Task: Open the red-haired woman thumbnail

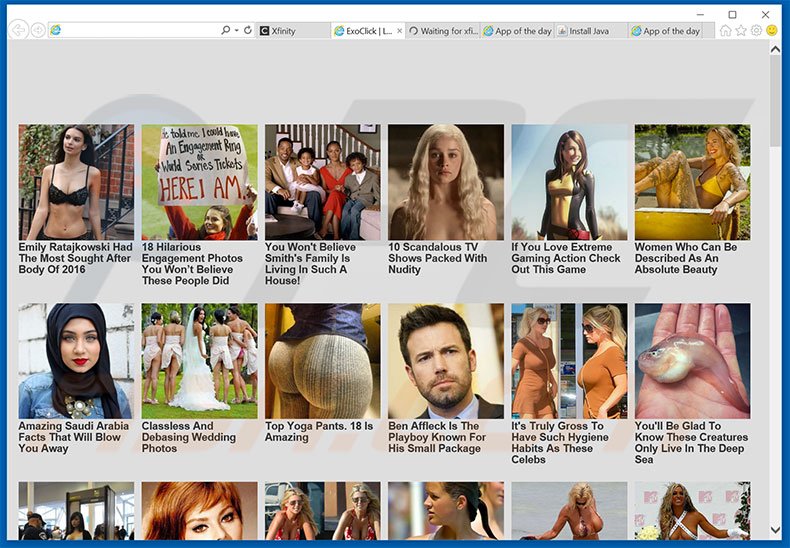Action: 200,511
